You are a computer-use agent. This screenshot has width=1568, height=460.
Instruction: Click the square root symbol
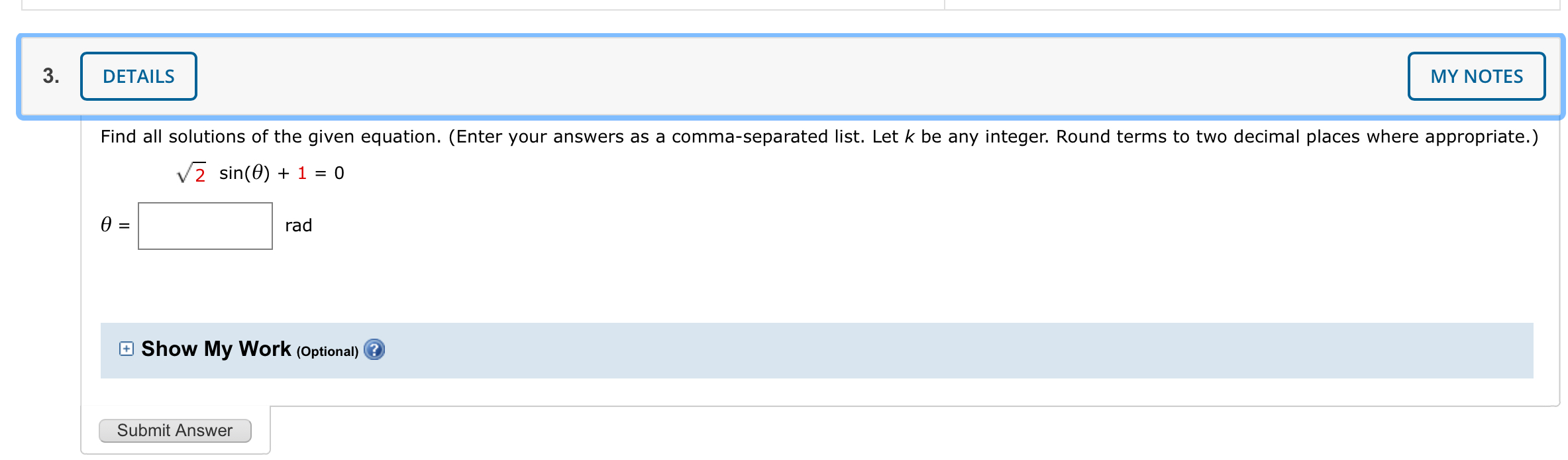click(x=185, y=174)
